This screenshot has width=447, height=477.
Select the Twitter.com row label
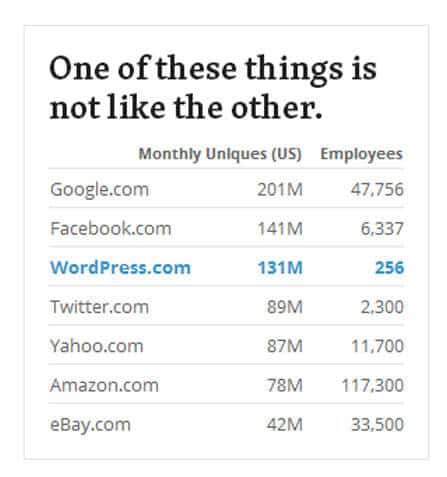point(99,307)
